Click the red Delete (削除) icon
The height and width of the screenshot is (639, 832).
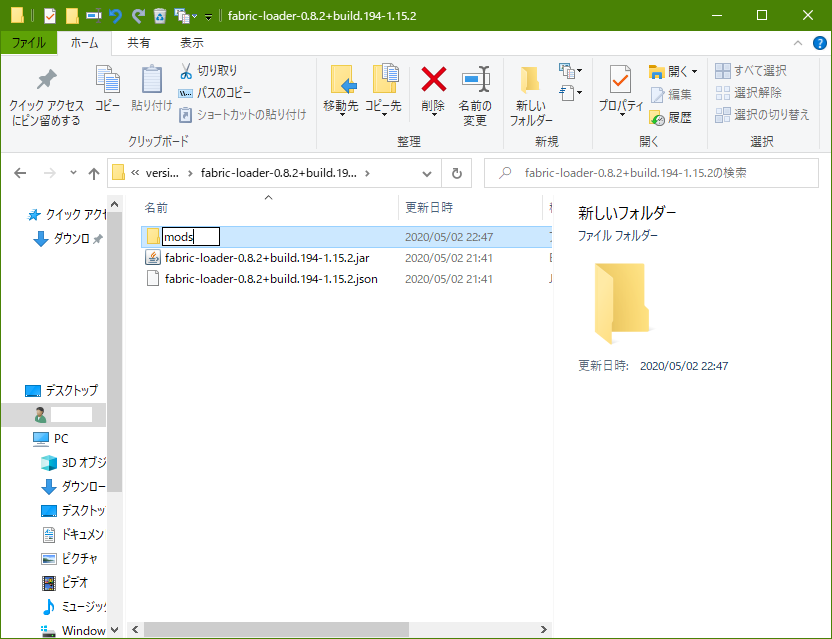433,82
